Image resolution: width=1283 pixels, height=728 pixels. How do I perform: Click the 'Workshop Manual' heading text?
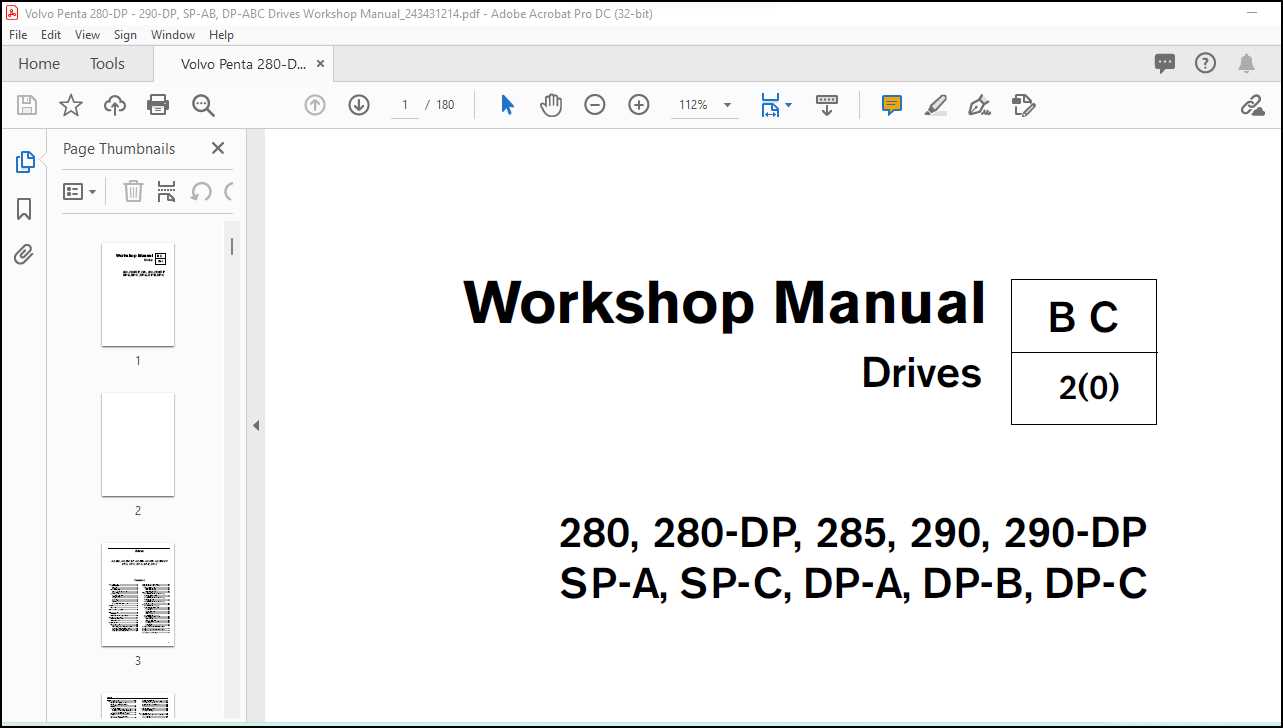[725, 302]
